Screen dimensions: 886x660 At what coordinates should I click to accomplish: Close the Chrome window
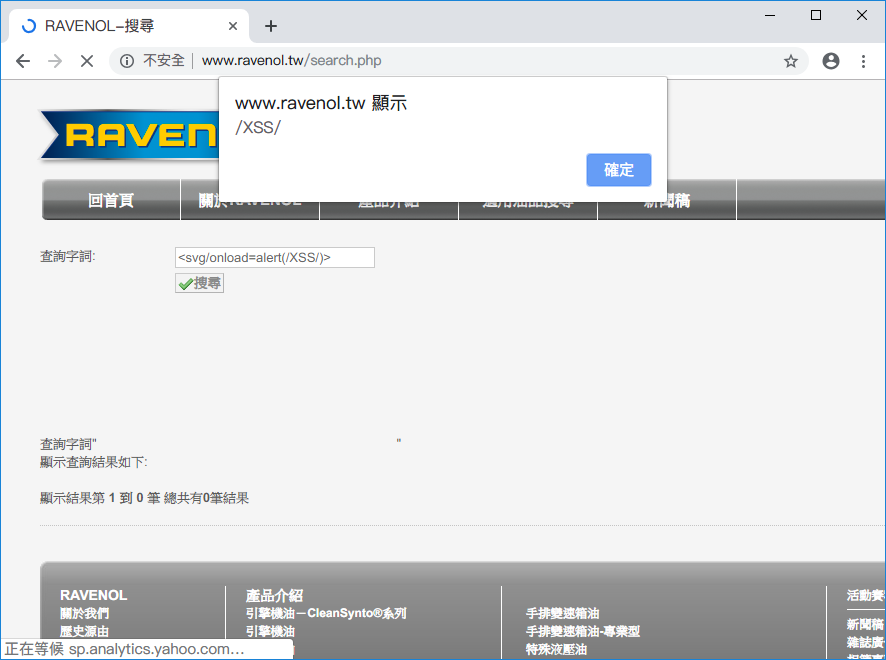pos(862,15)
